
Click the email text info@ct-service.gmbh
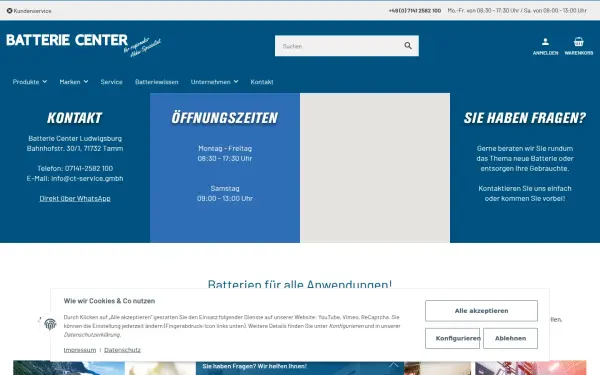87,178
